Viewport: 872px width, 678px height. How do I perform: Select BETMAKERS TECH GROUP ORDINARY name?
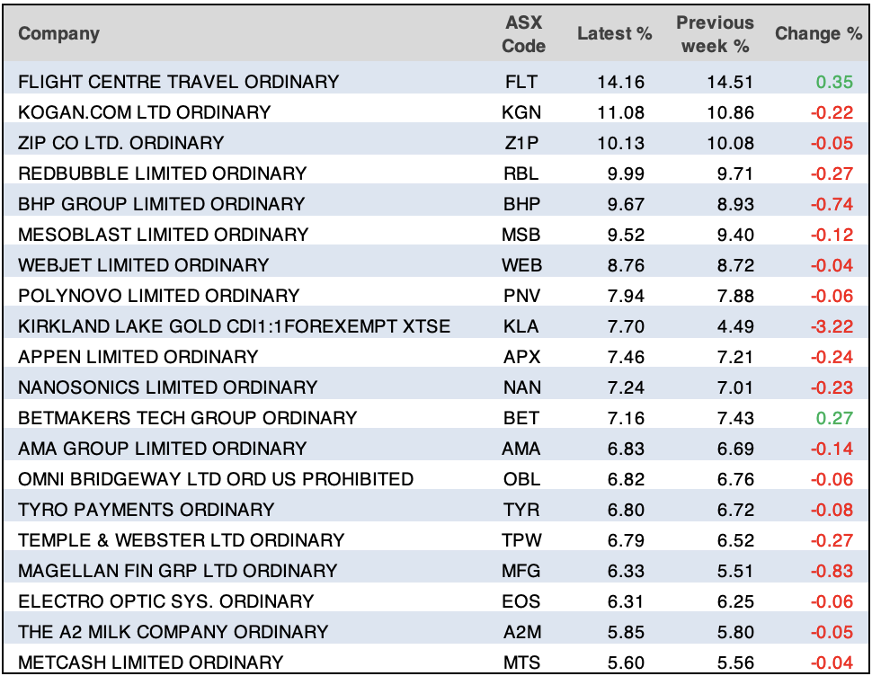pyautogui.click(x=187, y=417)
